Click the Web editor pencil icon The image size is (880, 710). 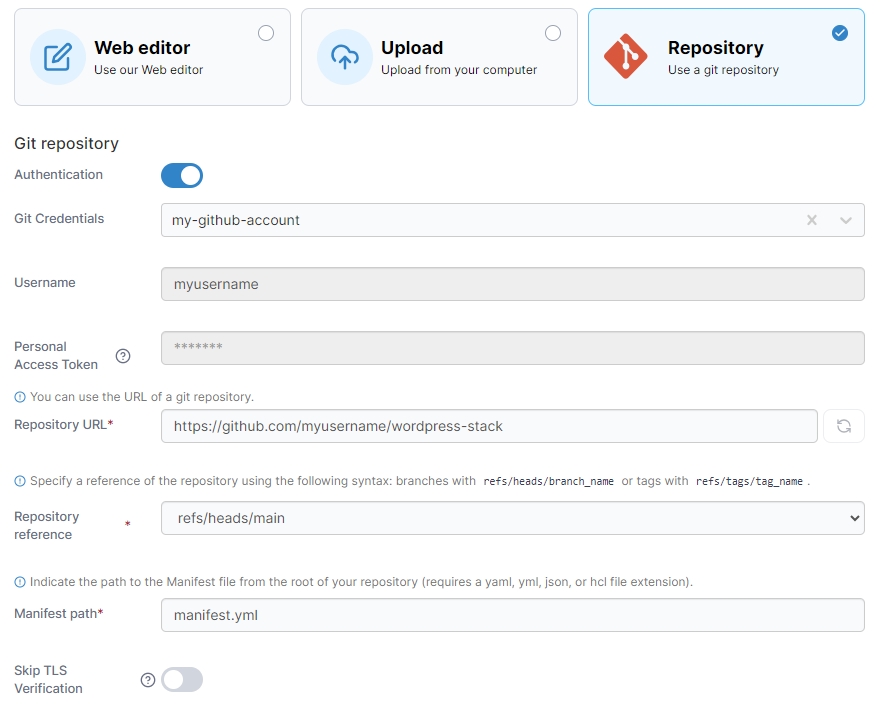(58, 57)
